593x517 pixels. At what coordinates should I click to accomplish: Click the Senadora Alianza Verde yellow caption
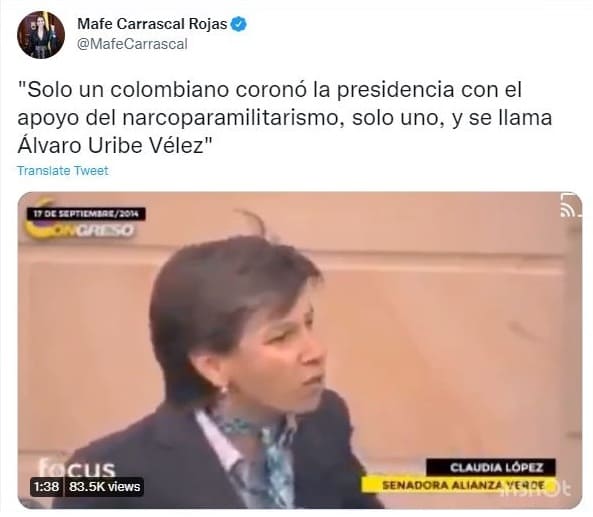(x=458, y=484)
